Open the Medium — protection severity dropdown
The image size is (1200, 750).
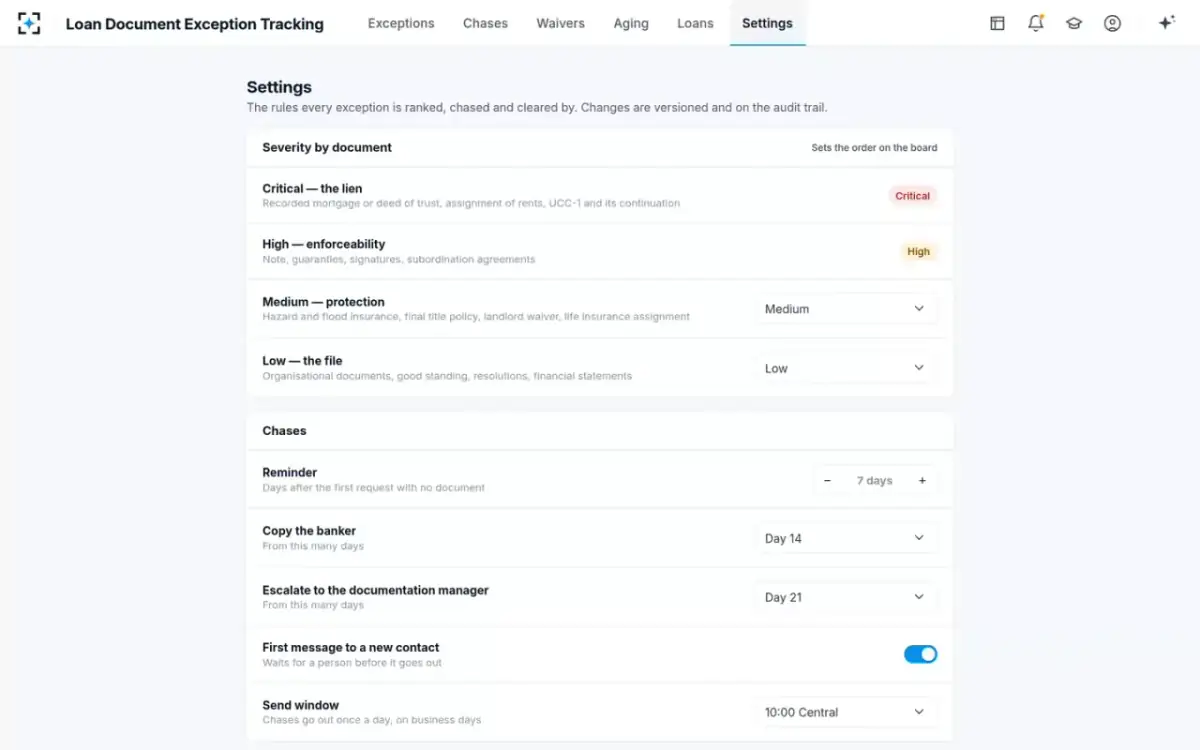[845, 309]
